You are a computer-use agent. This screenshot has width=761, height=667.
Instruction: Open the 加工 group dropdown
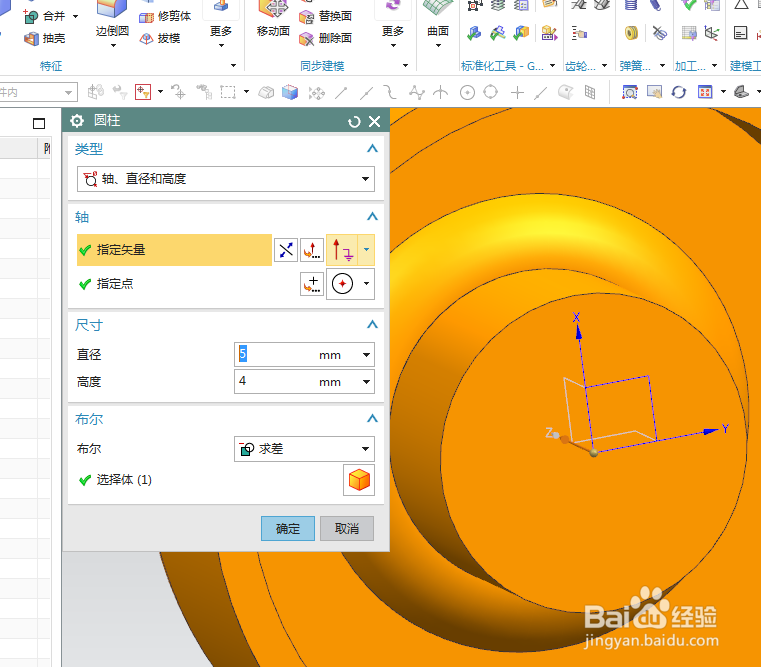[714, 66]
